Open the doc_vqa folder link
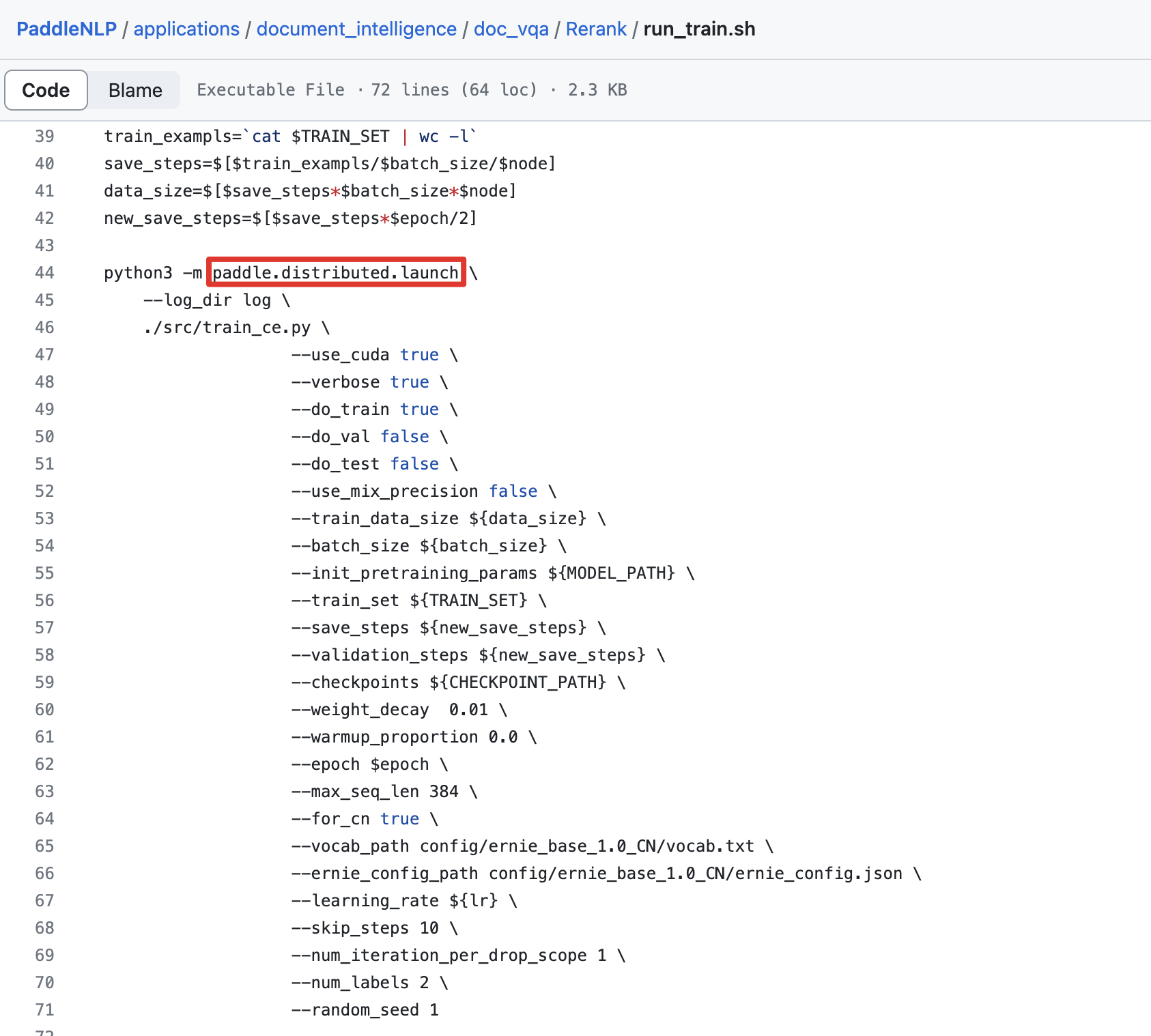The image size is (1151, 1036). point(511,29)
